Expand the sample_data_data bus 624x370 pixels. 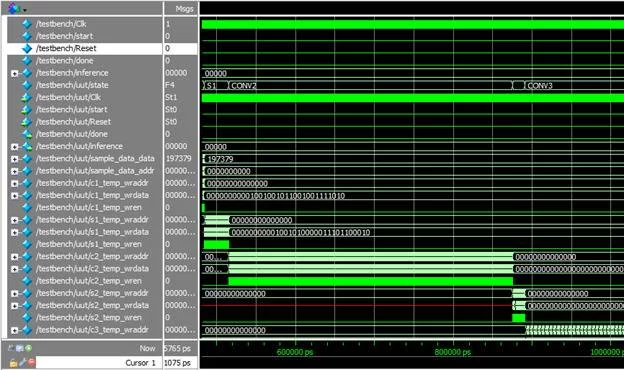tap(14, 159)
